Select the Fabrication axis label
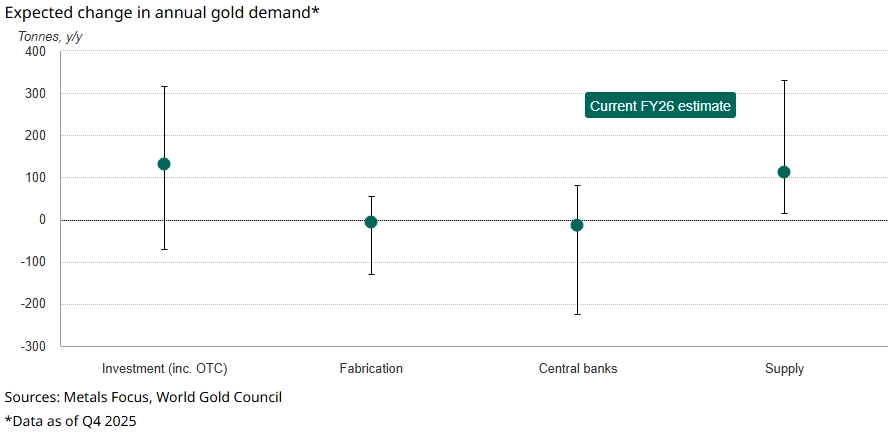Screen dimensions: 893x434 371,368
